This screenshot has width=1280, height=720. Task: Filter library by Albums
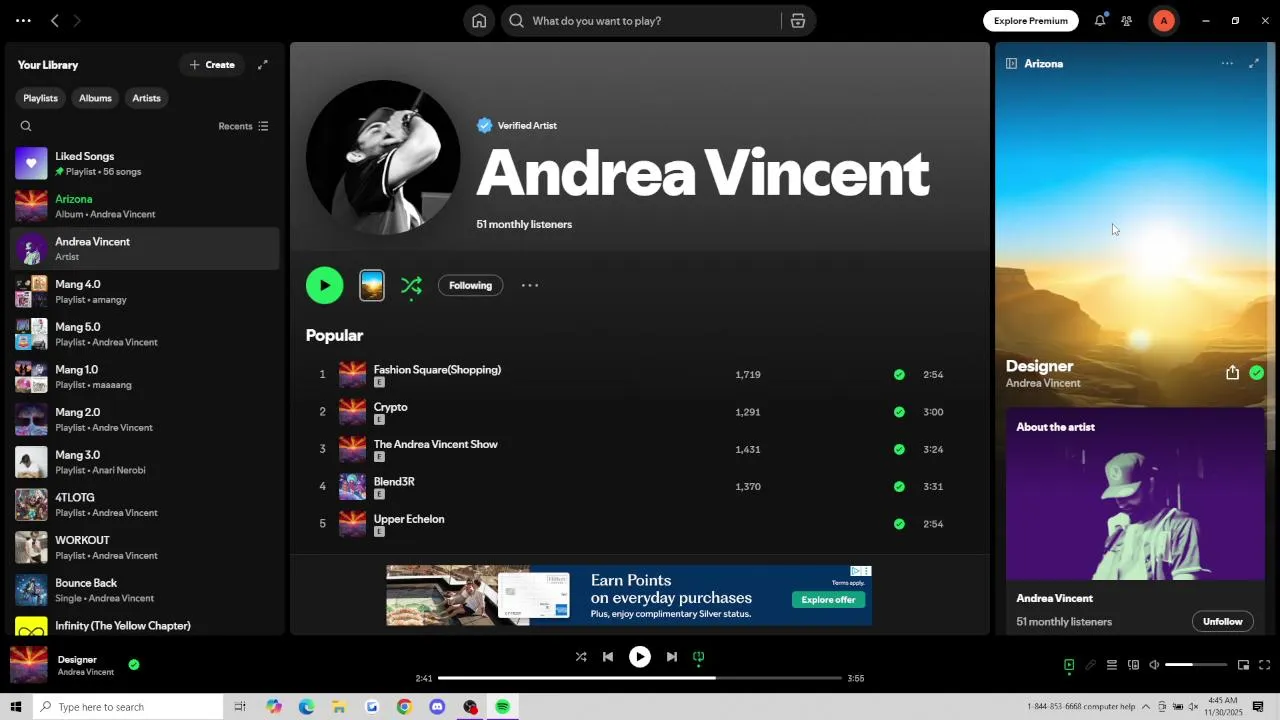(x=95, y=98)
